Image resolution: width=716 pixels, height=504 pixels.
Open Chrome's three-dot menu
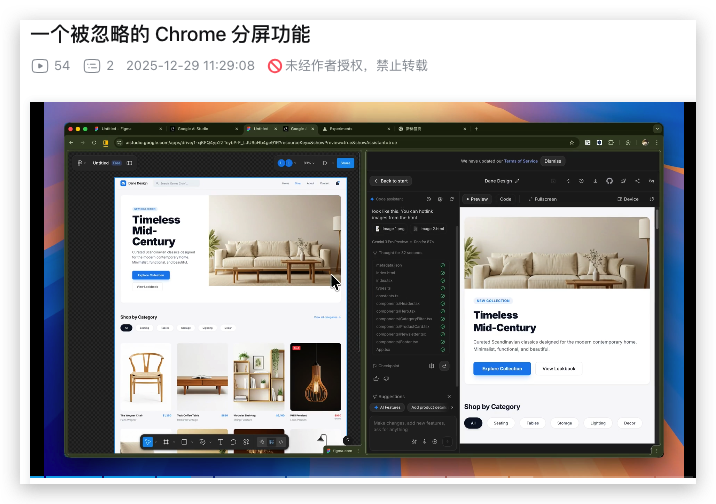pos(657,143)
